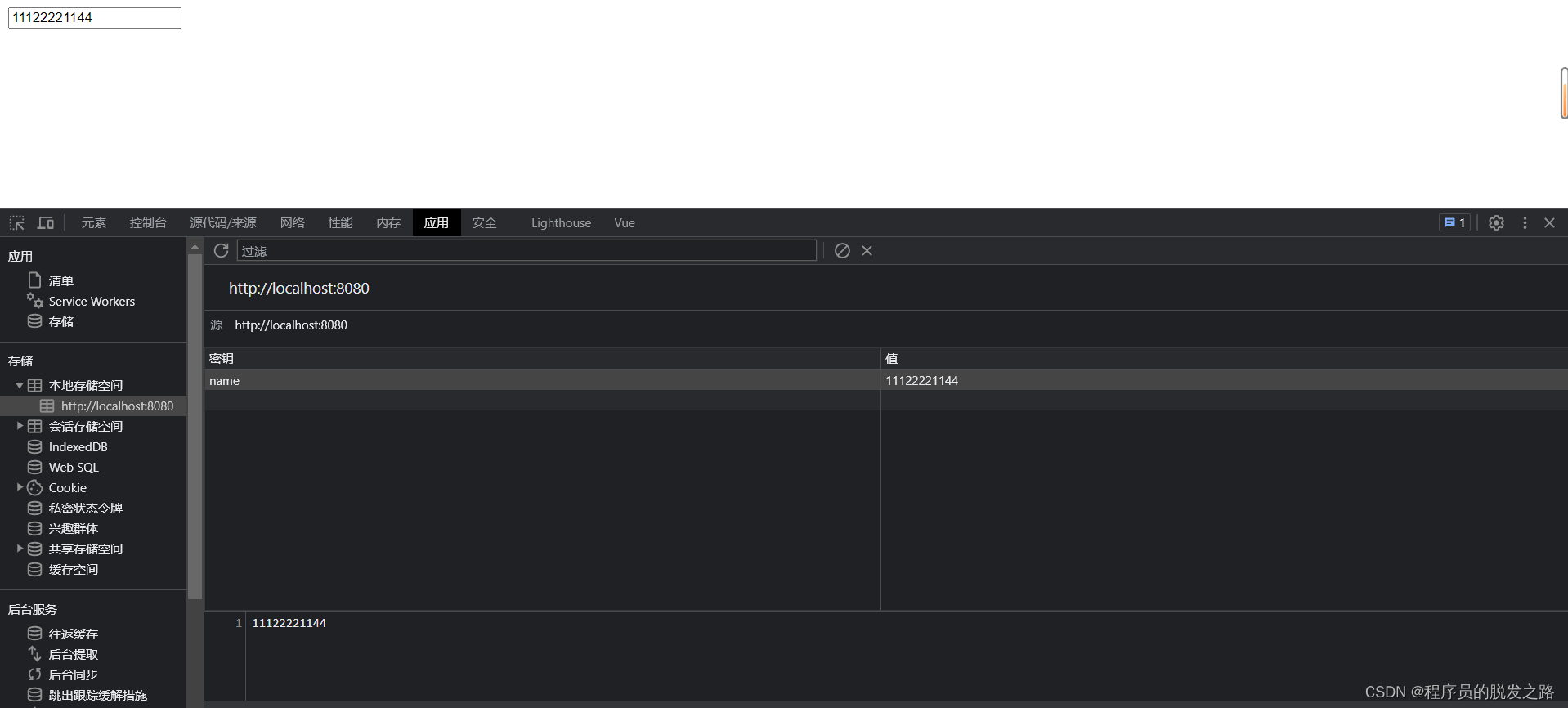Click the sidebar scrollbar up arrow
Image resolution: width=1568 pixels, height=708 pixels.
pyautogui.click(x=195, y=246)
